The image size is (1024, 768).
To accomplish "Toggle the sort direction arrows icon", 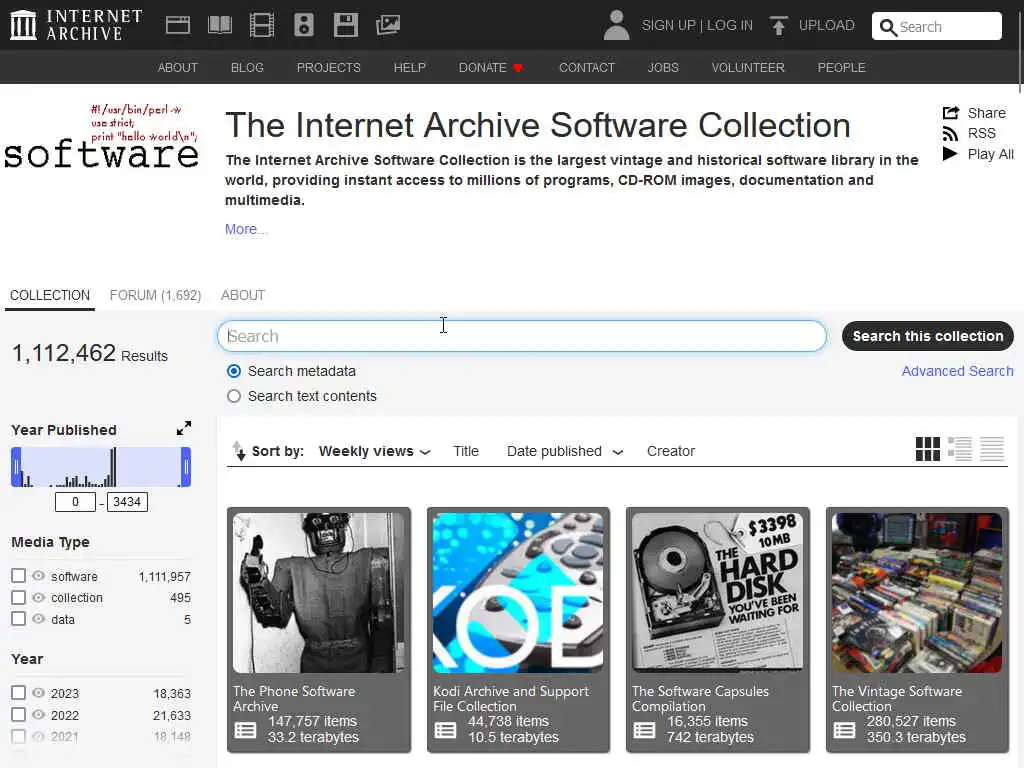I will pyautogui.click(x=239, y=451).
